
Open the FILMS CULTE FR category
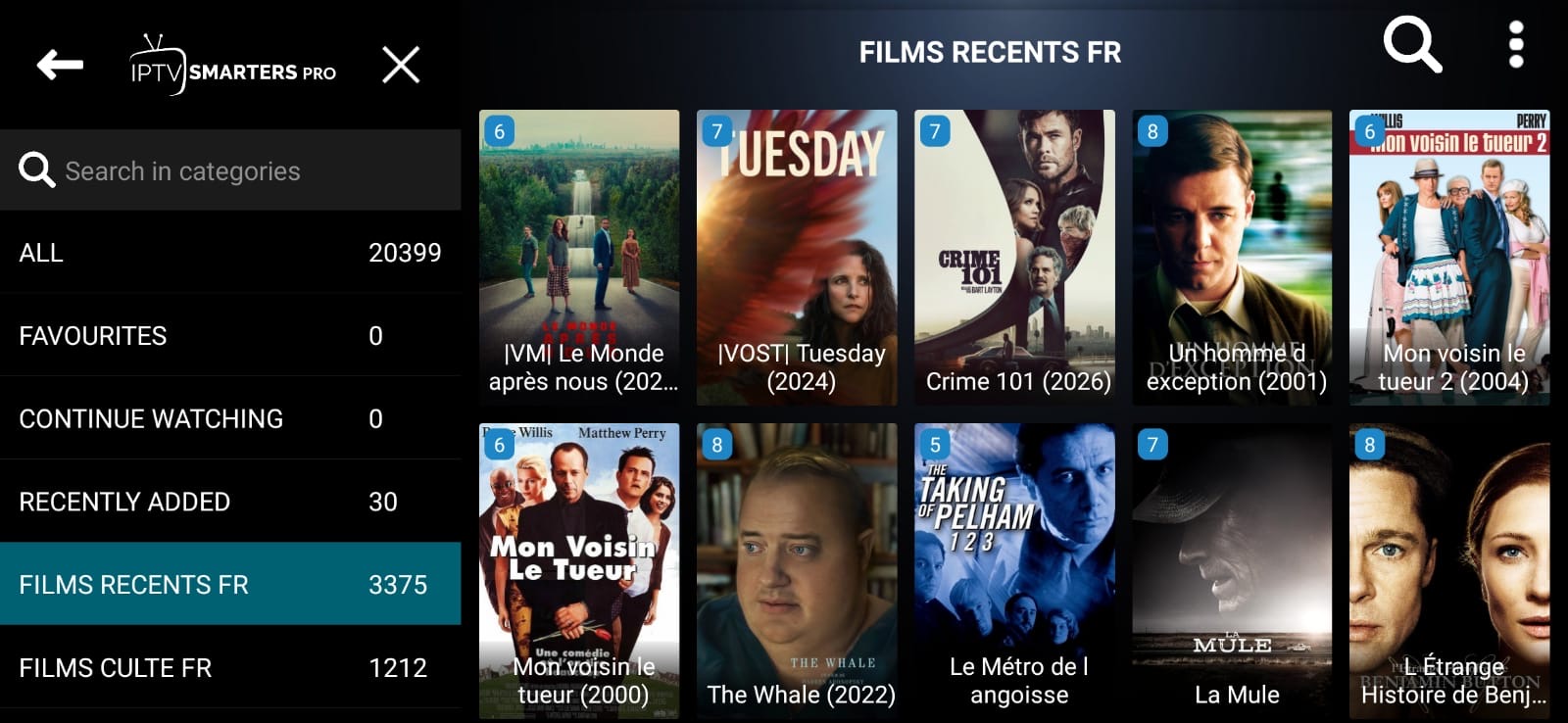pyautogui.click(x=230, y=668)
